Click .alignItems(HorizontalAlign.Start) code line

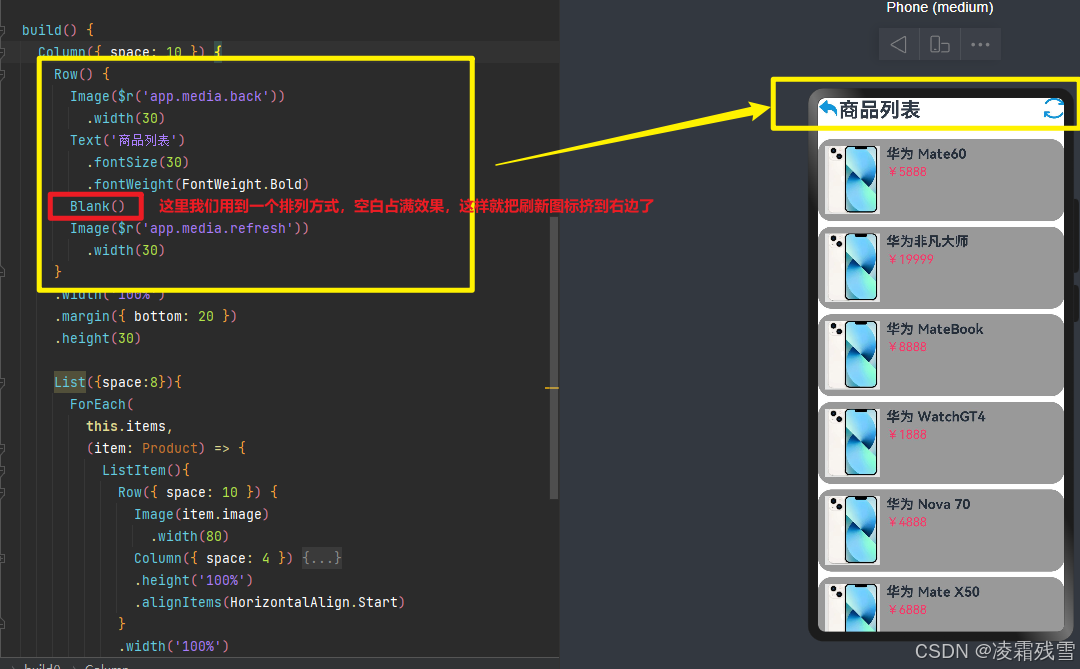pyautogui.click(x=269, y=602)
